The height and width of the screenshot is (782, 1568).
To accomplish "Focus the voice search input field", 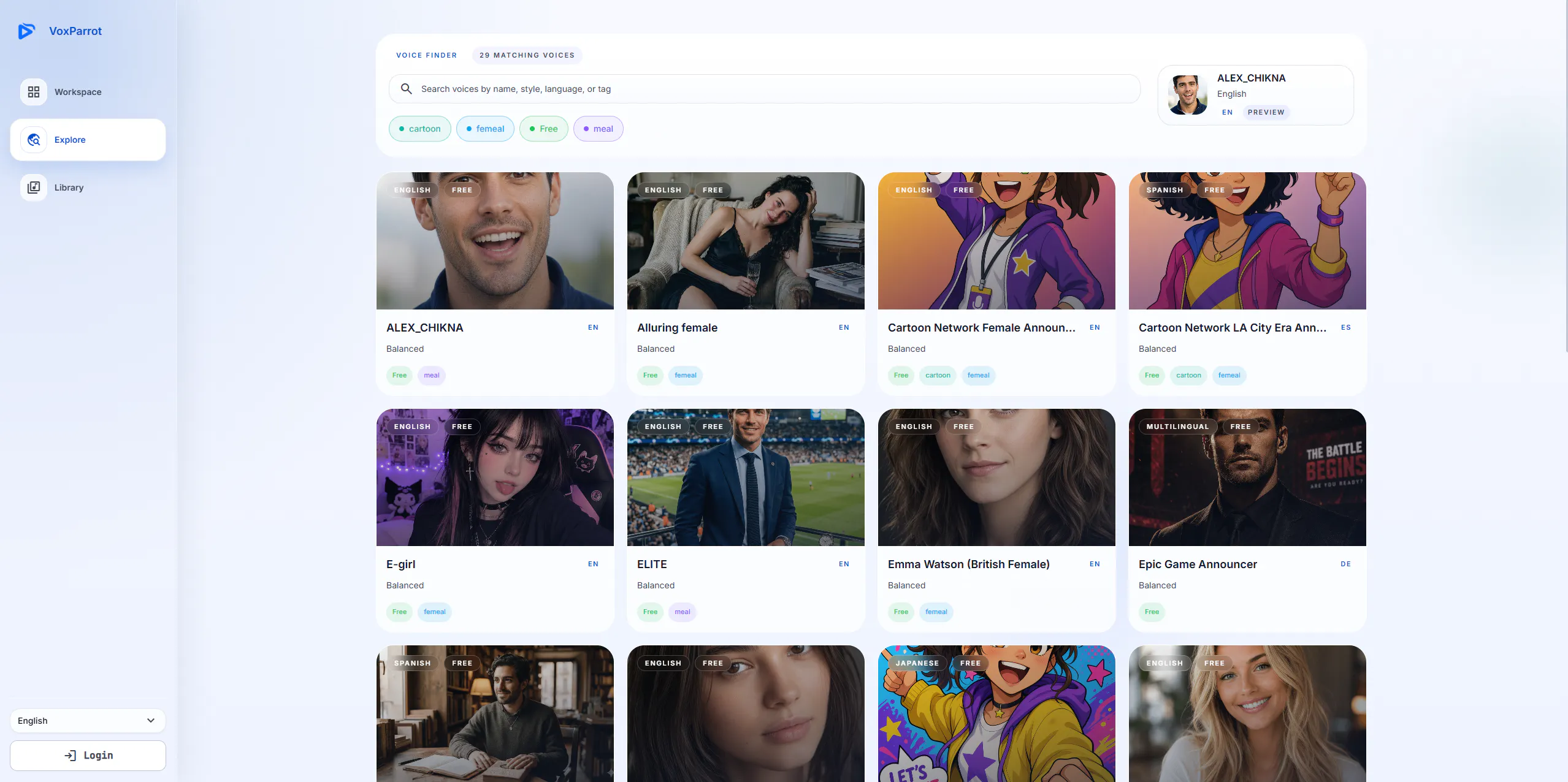I will coord(765,89).
